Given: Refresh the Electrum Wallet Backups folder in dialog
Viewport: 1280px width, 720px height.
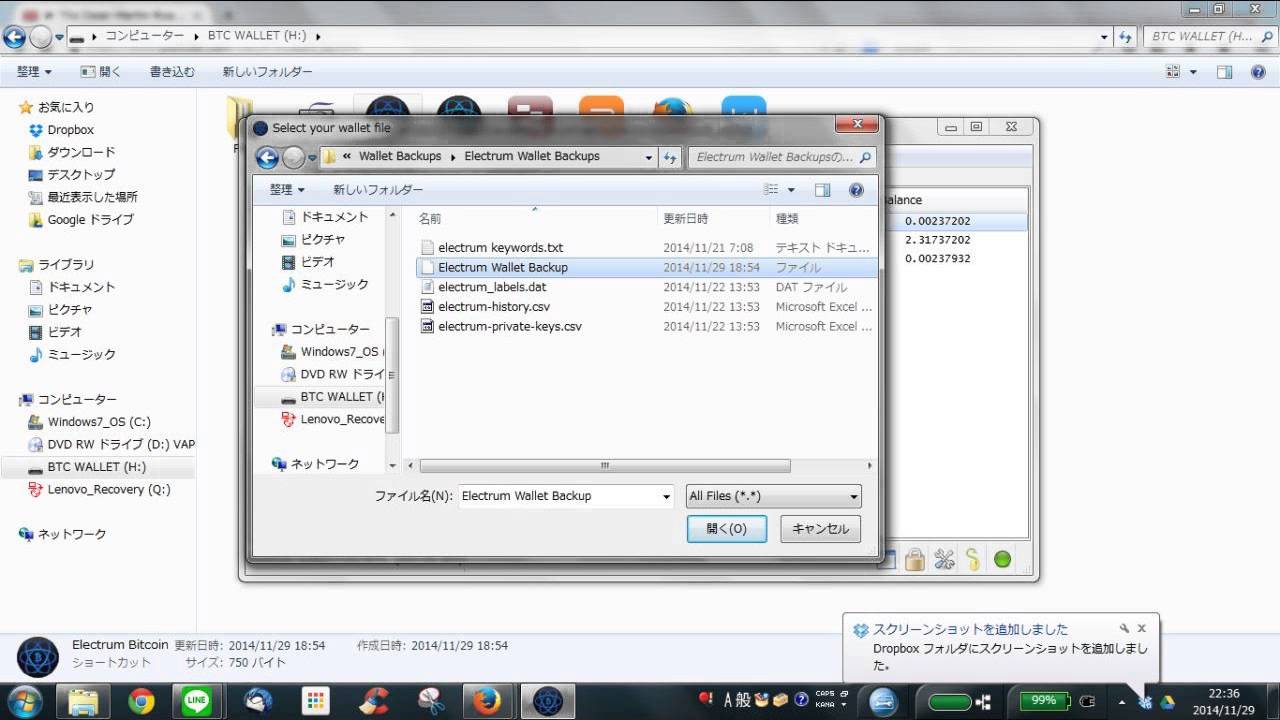Looking at the screenshot, I should click(x=671, y=157).
